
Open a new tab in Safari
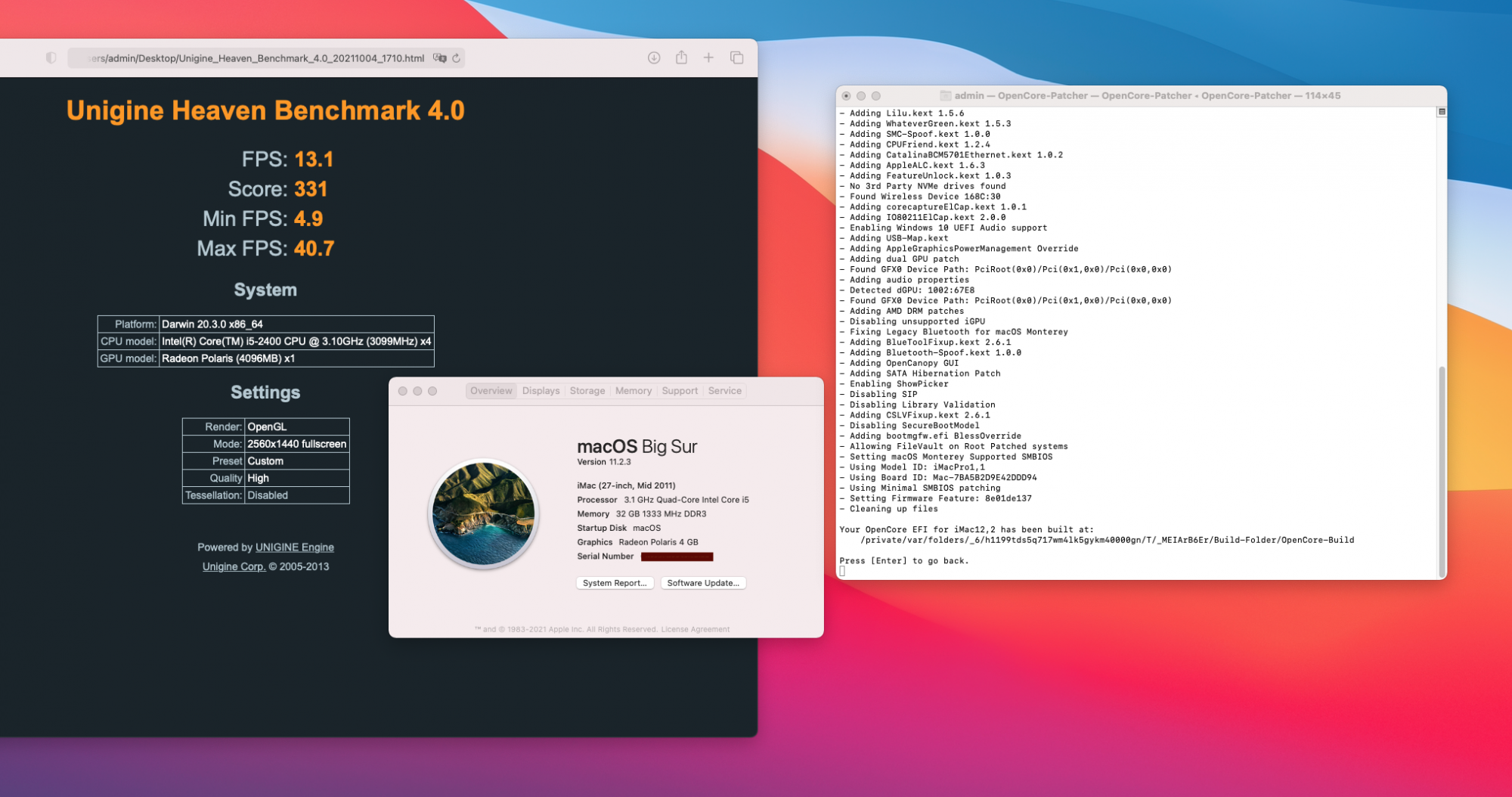click(x=708, y=57)
